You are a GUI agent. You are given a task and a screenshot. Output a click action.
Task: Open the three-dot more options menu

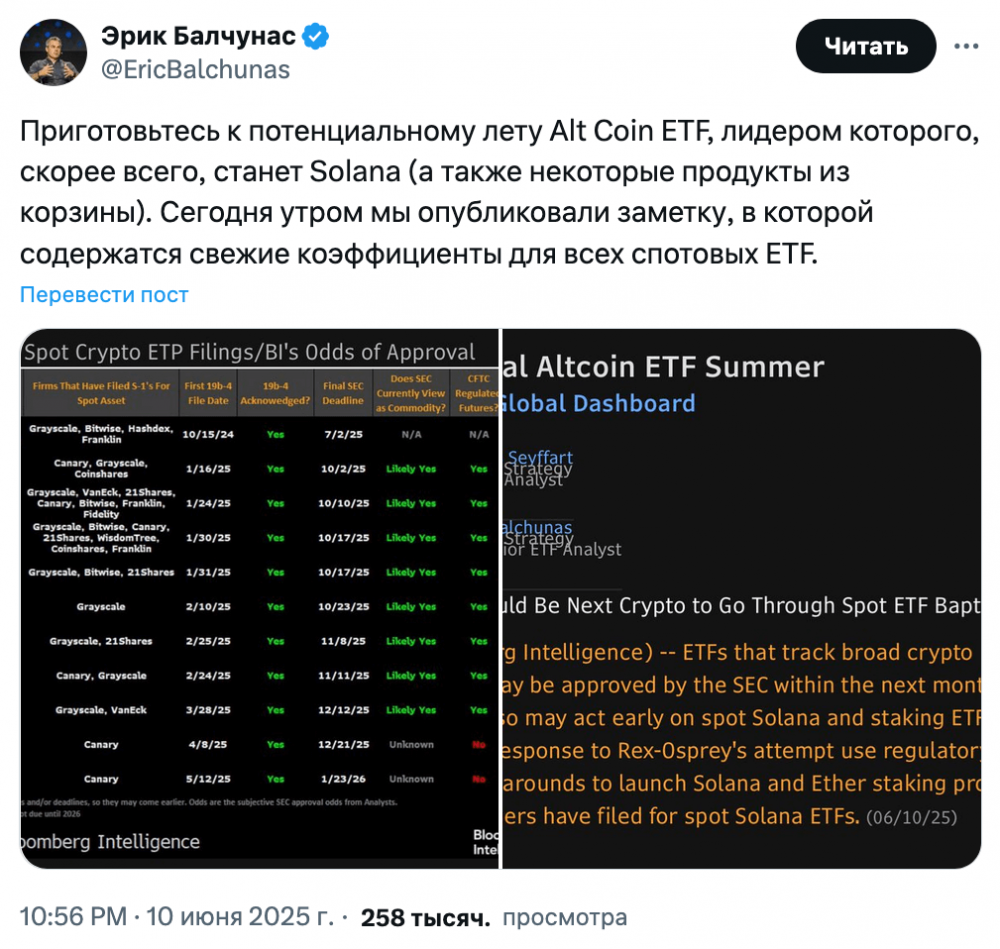[x=965, y=46]
